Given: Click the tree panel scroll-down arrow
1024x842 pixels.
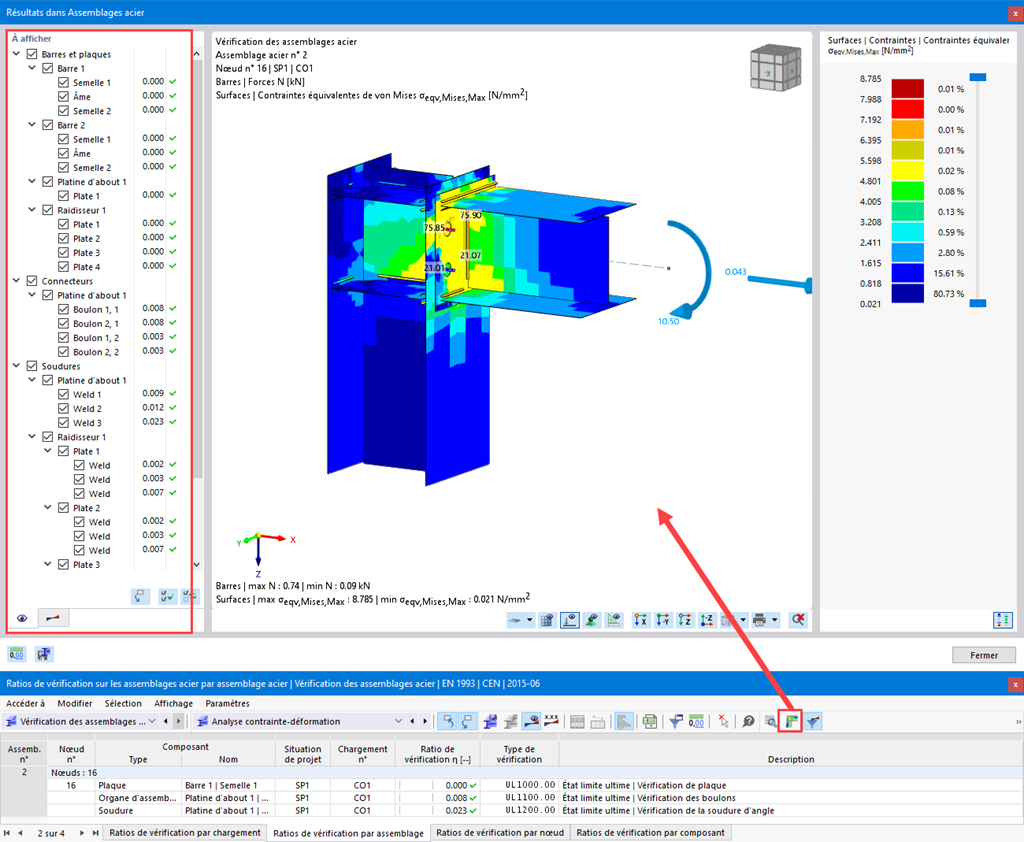Looking at the screenshot, I should tap(197, 564).
